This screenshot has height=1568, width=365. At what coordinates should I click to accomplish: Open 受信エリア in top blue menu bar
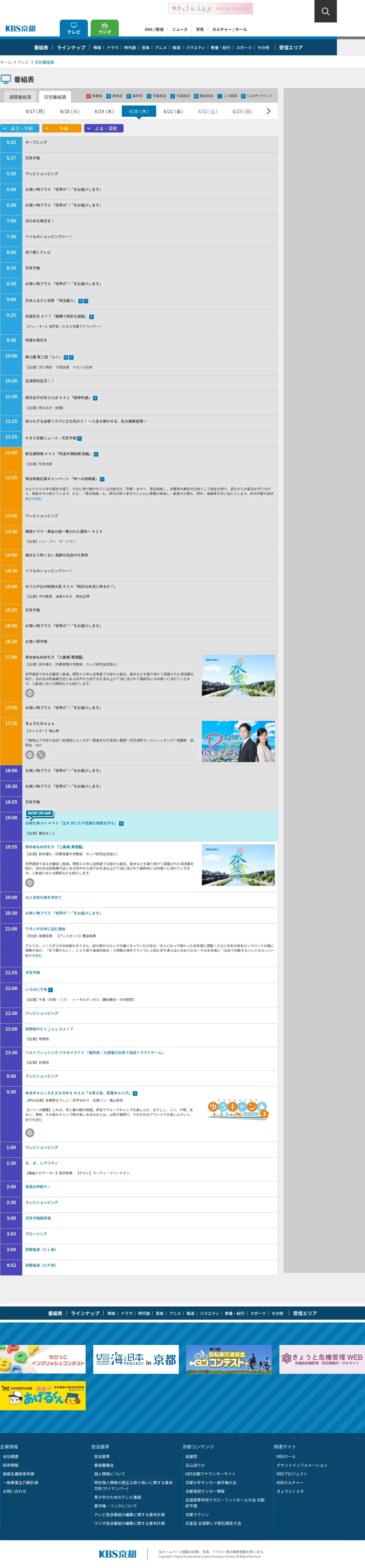coord(291,47)
